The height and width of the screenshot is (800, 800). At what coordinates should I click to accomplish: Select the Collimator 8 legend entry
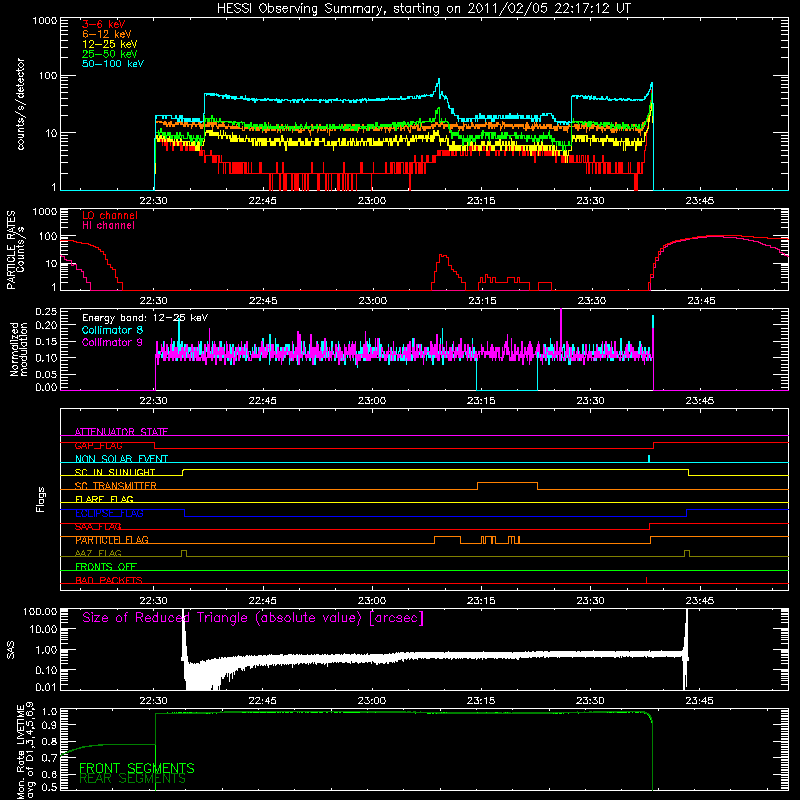pyautogui.click(x=112, y=330)
